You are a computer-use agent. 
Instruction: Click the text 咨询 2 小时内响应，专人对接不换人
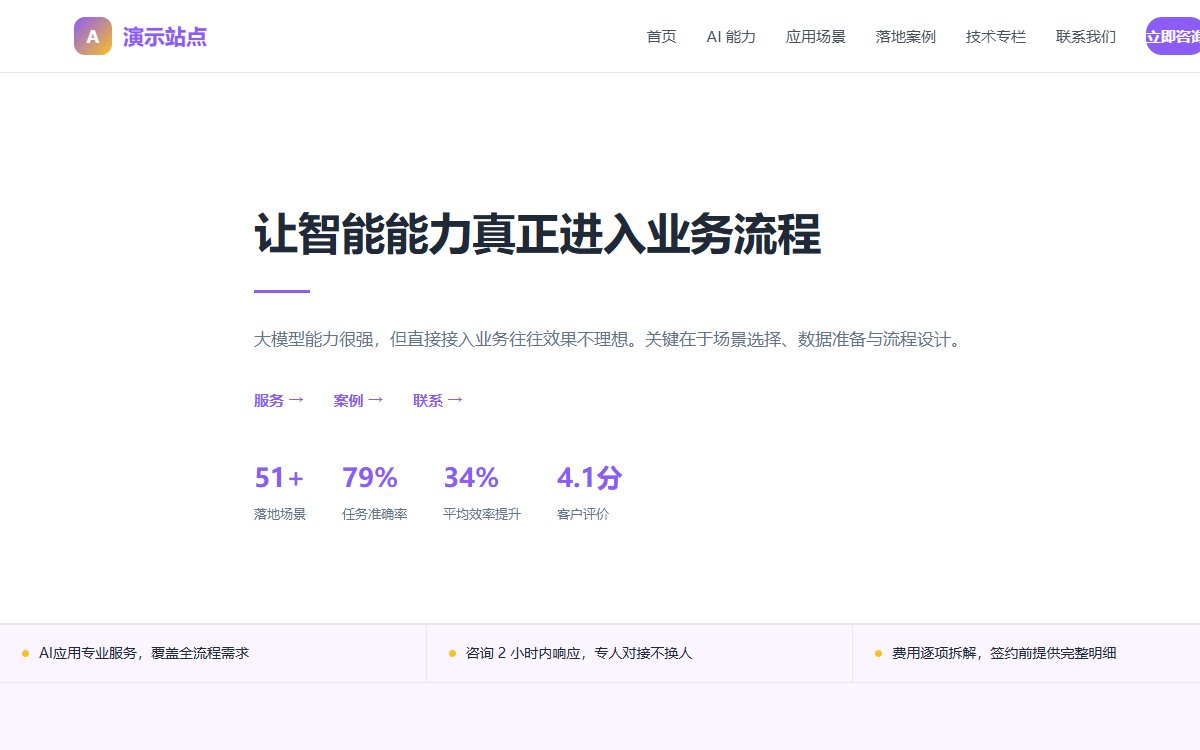[579, 653]
